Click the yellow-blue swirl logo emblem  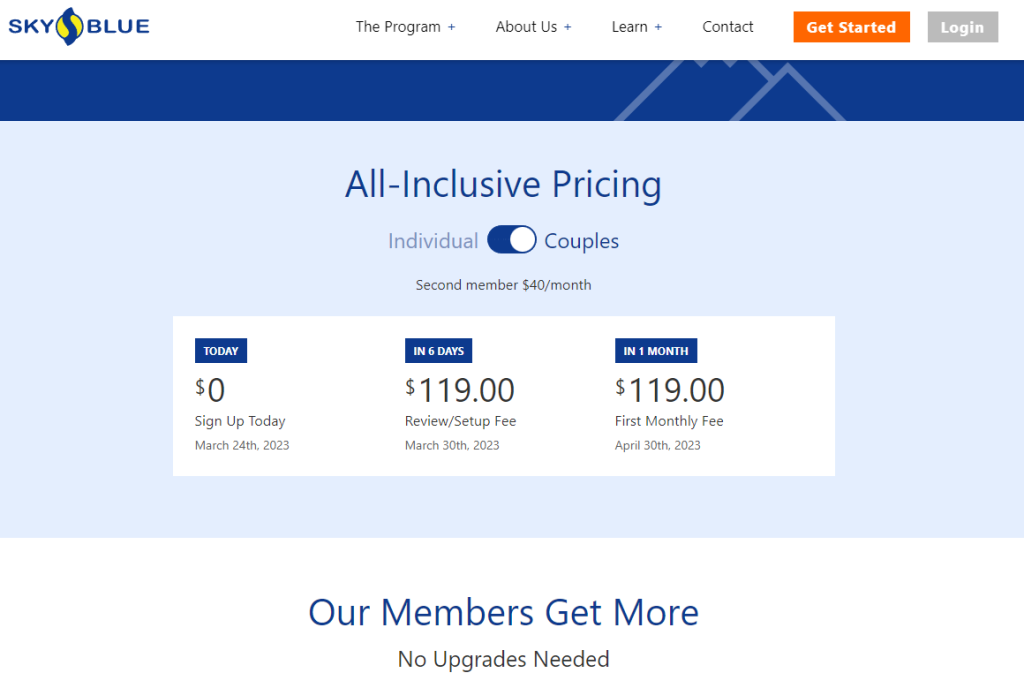(69, 27)
